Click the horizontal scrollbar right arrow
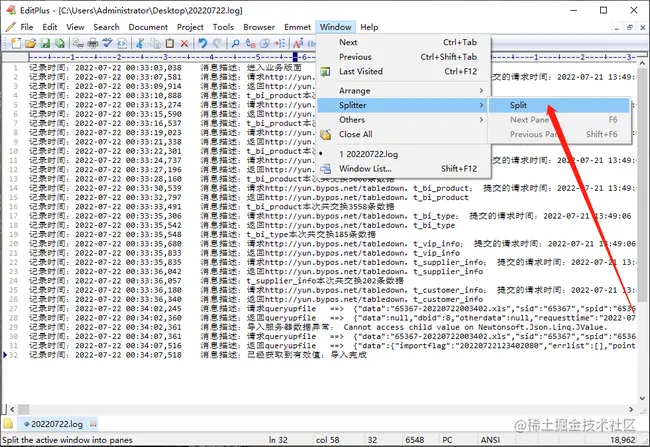 [631, 409]
